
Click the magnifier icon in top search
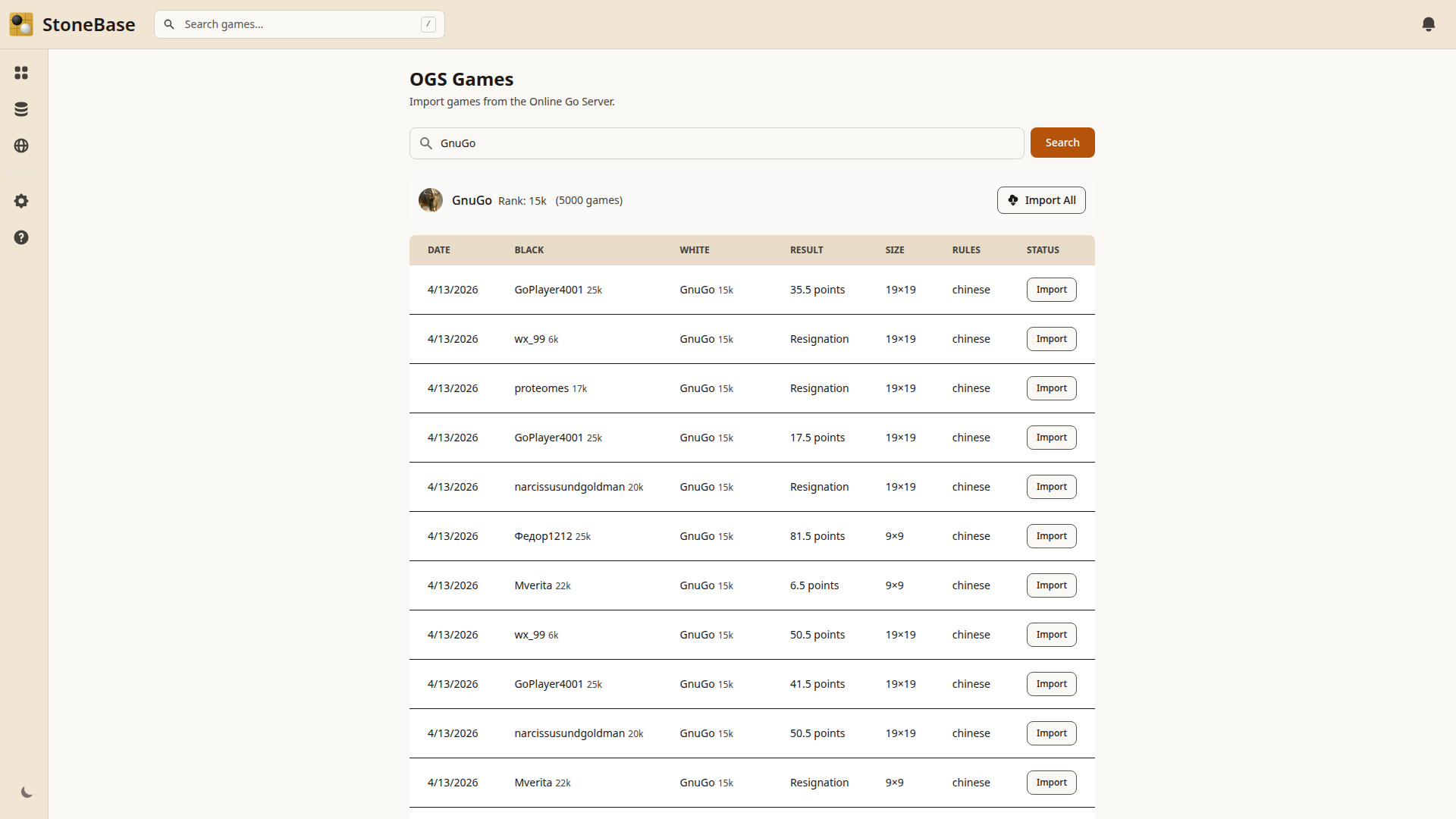click(169, 24)
